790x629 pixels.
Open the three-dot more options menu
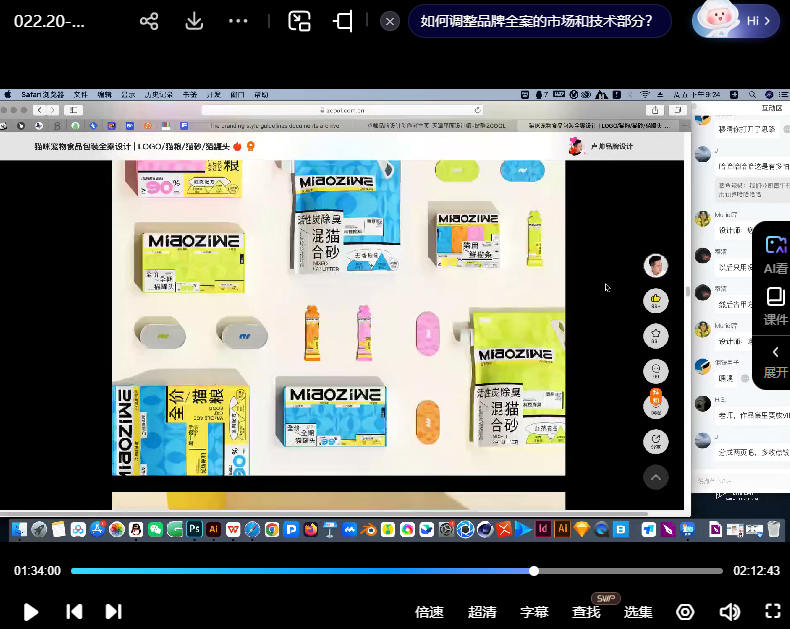tap(238, 21)
